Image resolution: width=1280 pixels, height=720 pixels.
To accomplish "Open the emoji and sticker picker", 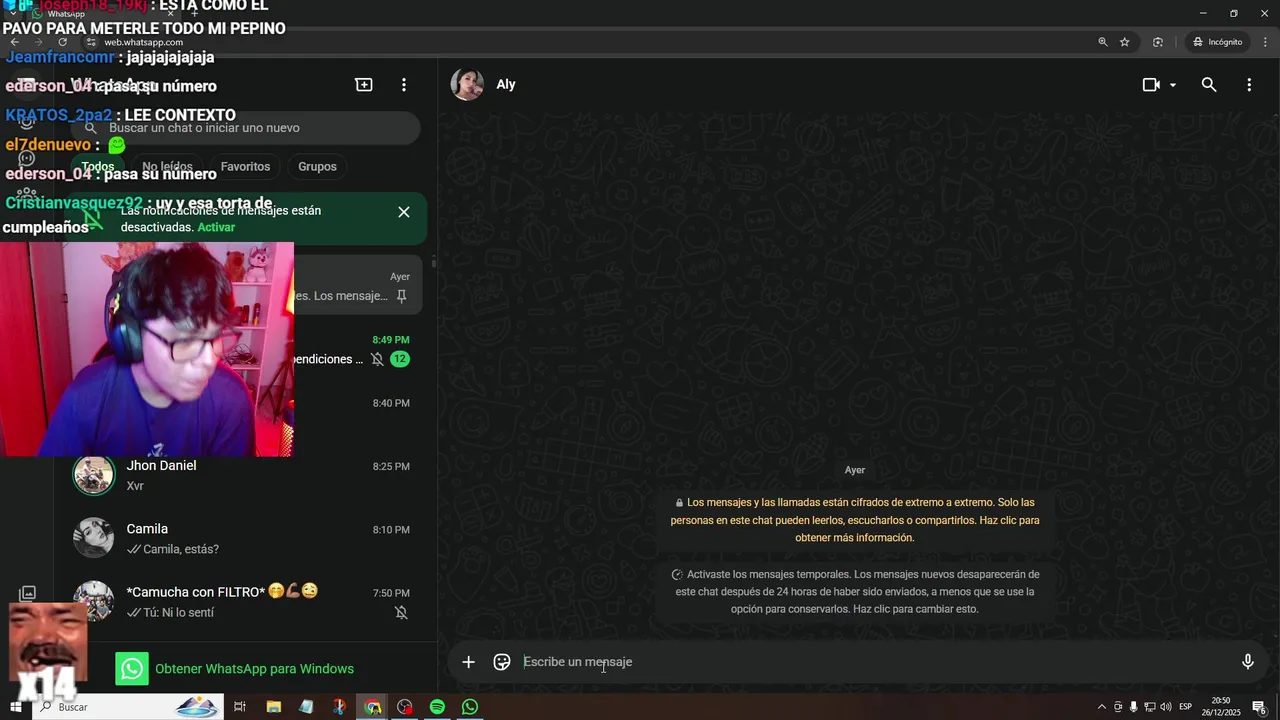I will pyautogui.click(x=502, y=661).
